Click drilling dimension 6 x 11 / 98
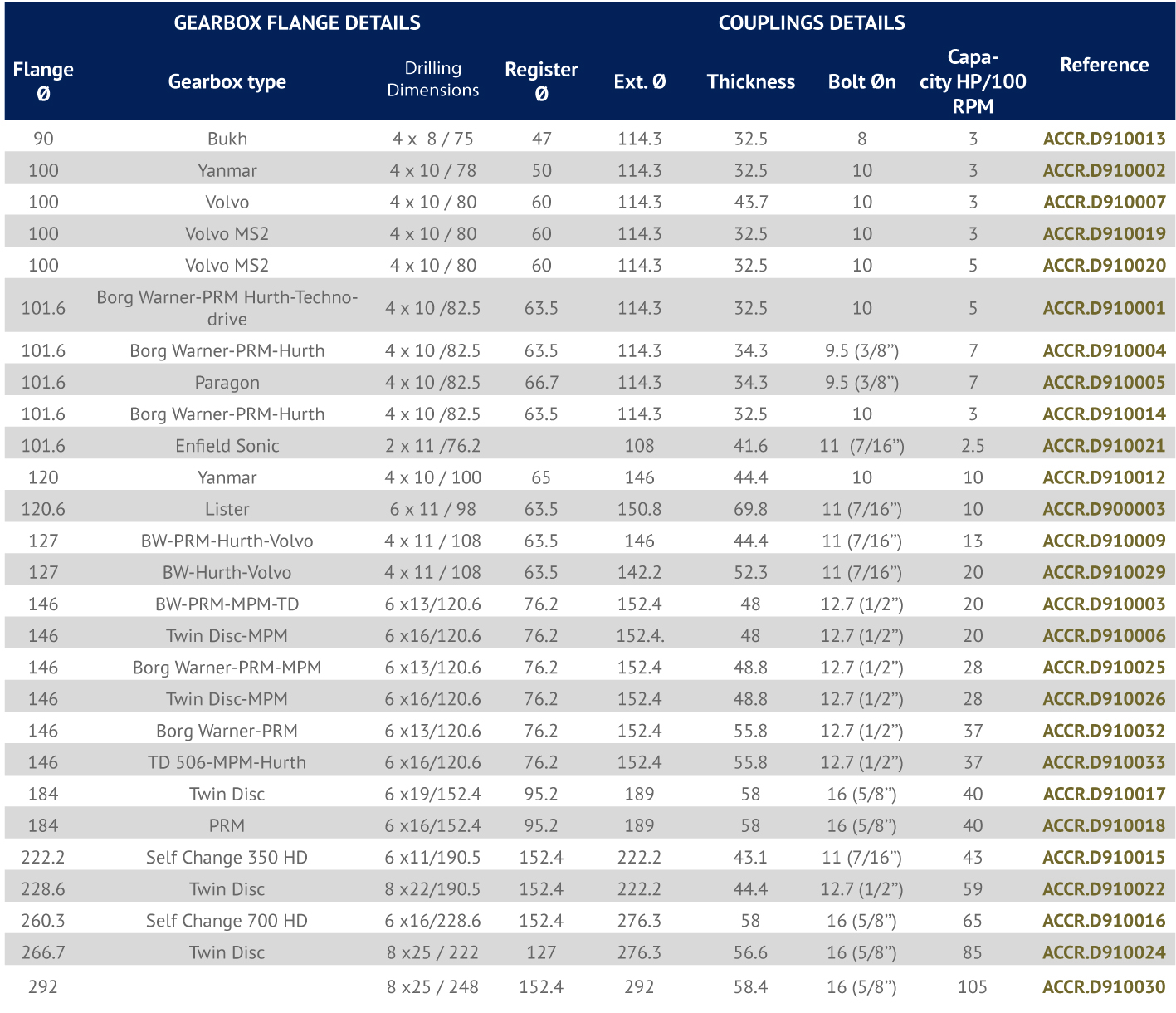 click(433, 509)
